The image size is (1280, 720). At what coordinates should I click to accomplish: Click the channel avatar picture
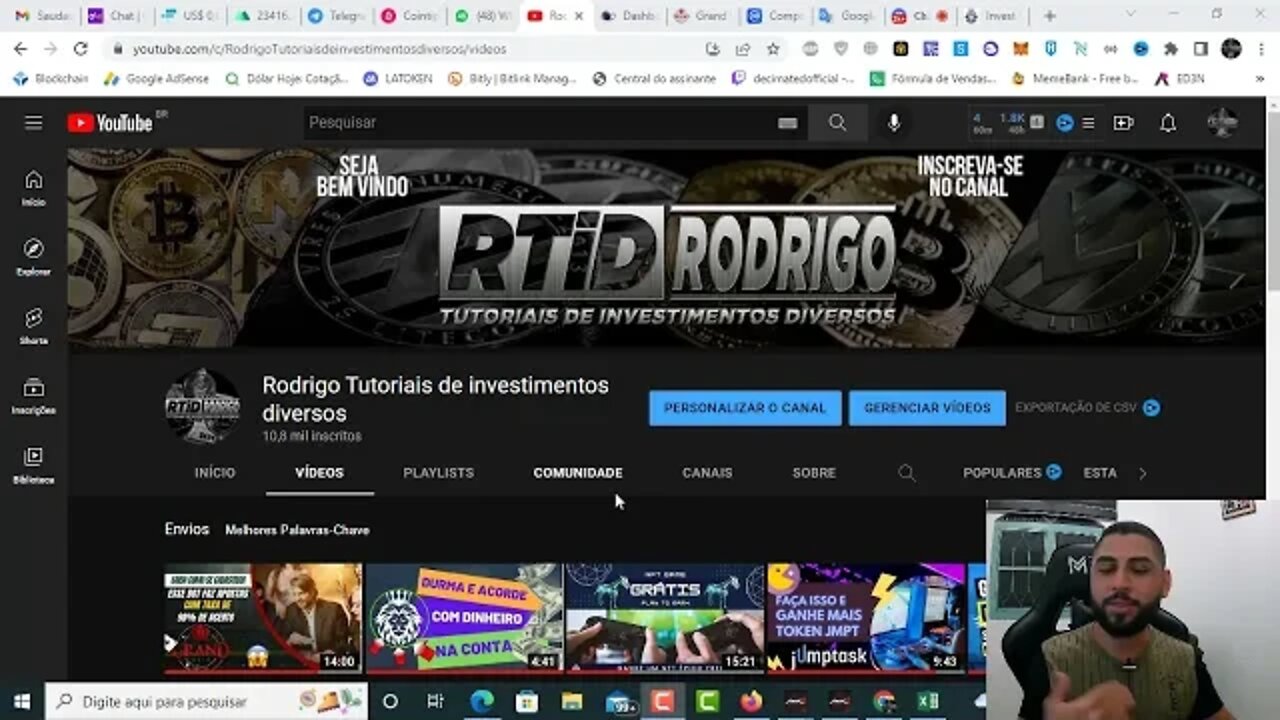[203, 407]
